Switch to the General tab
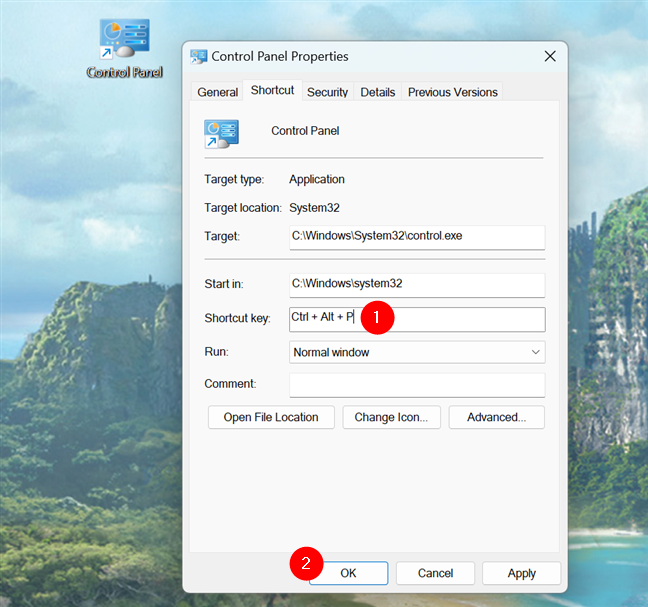This screenshot has width=648, height=607. coord(217,92)
